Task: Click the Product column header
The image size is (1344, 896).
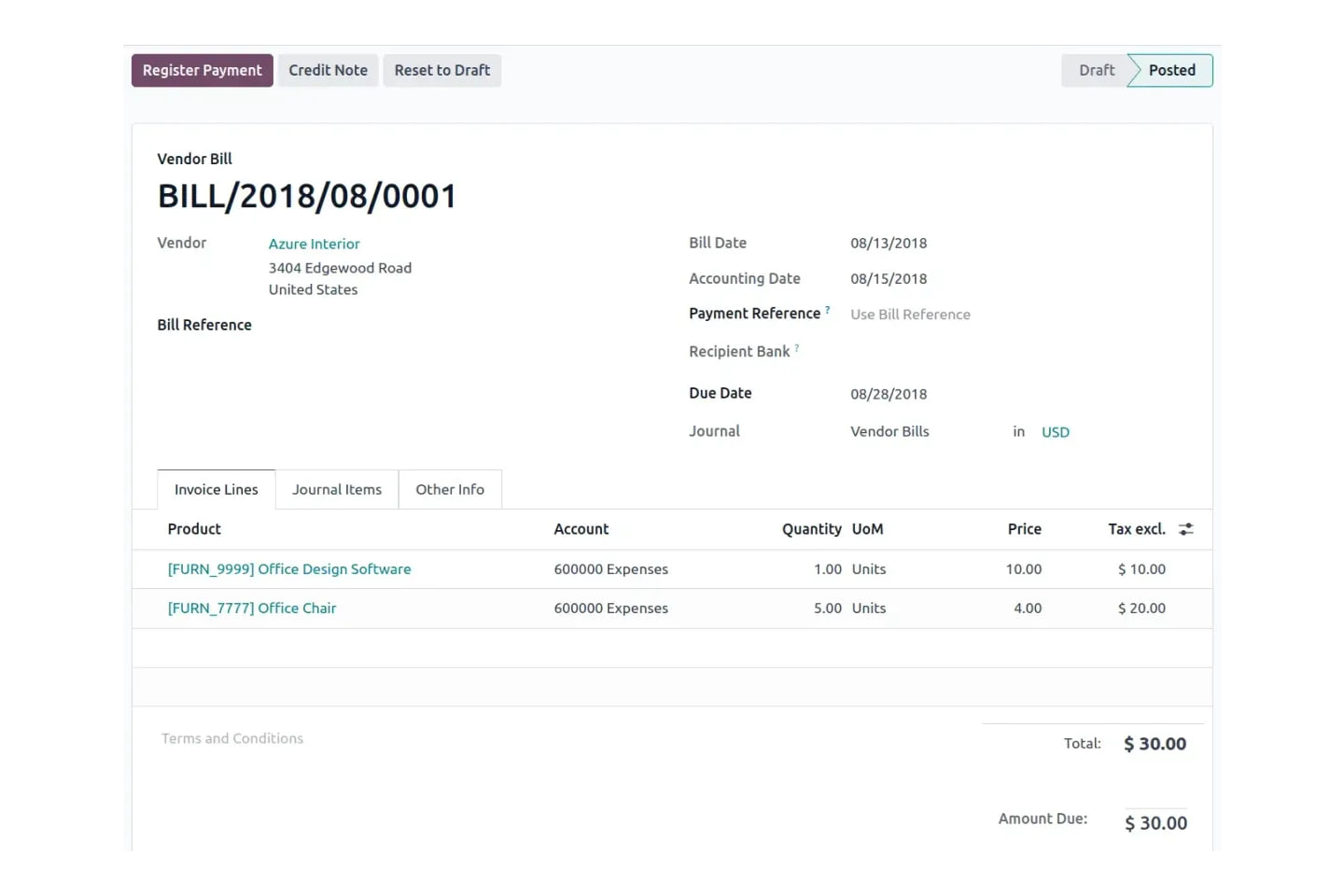Action: click(194, 529)
